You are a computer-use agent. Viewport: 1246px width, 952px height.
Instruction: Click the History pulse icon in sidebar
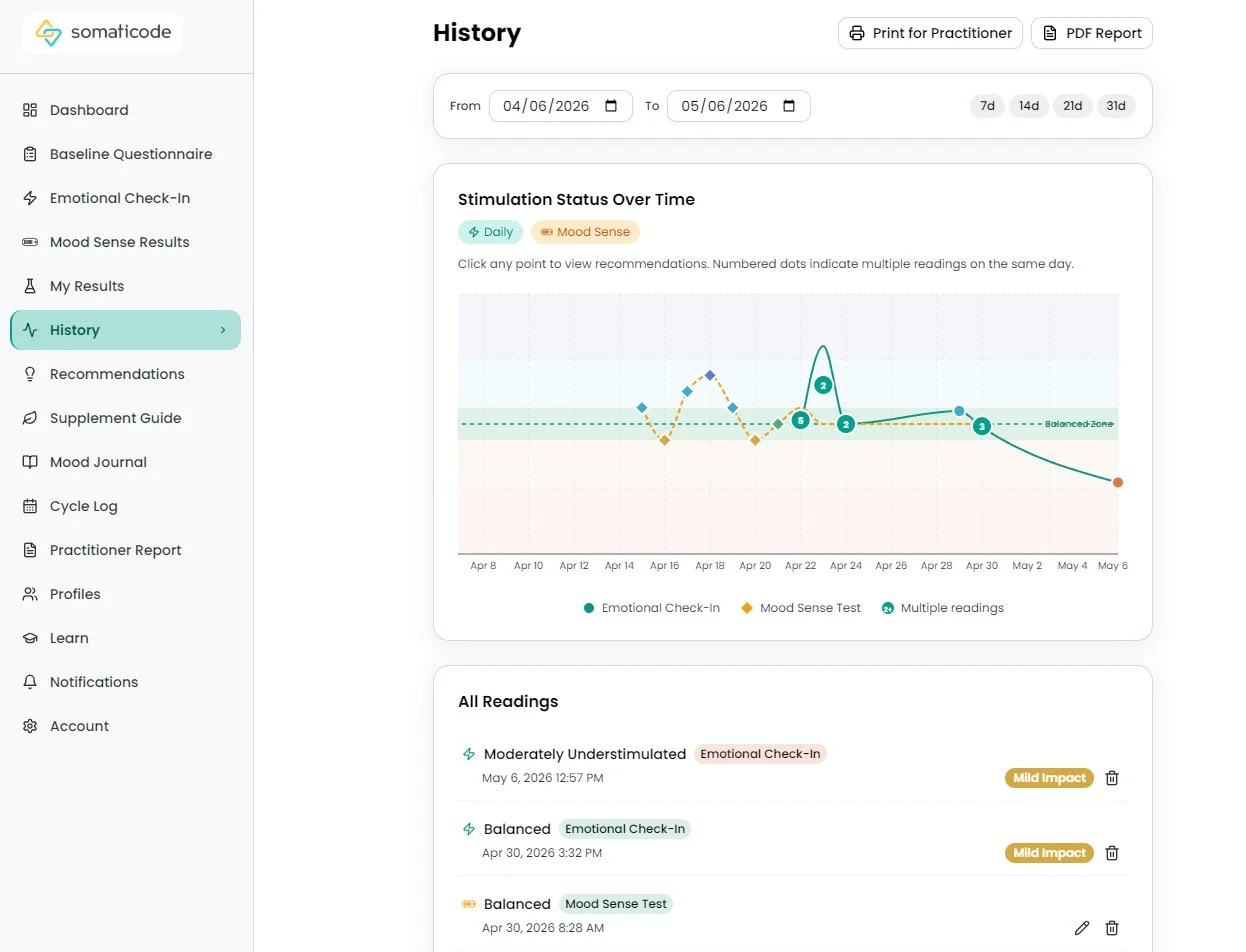pos(30,330)
